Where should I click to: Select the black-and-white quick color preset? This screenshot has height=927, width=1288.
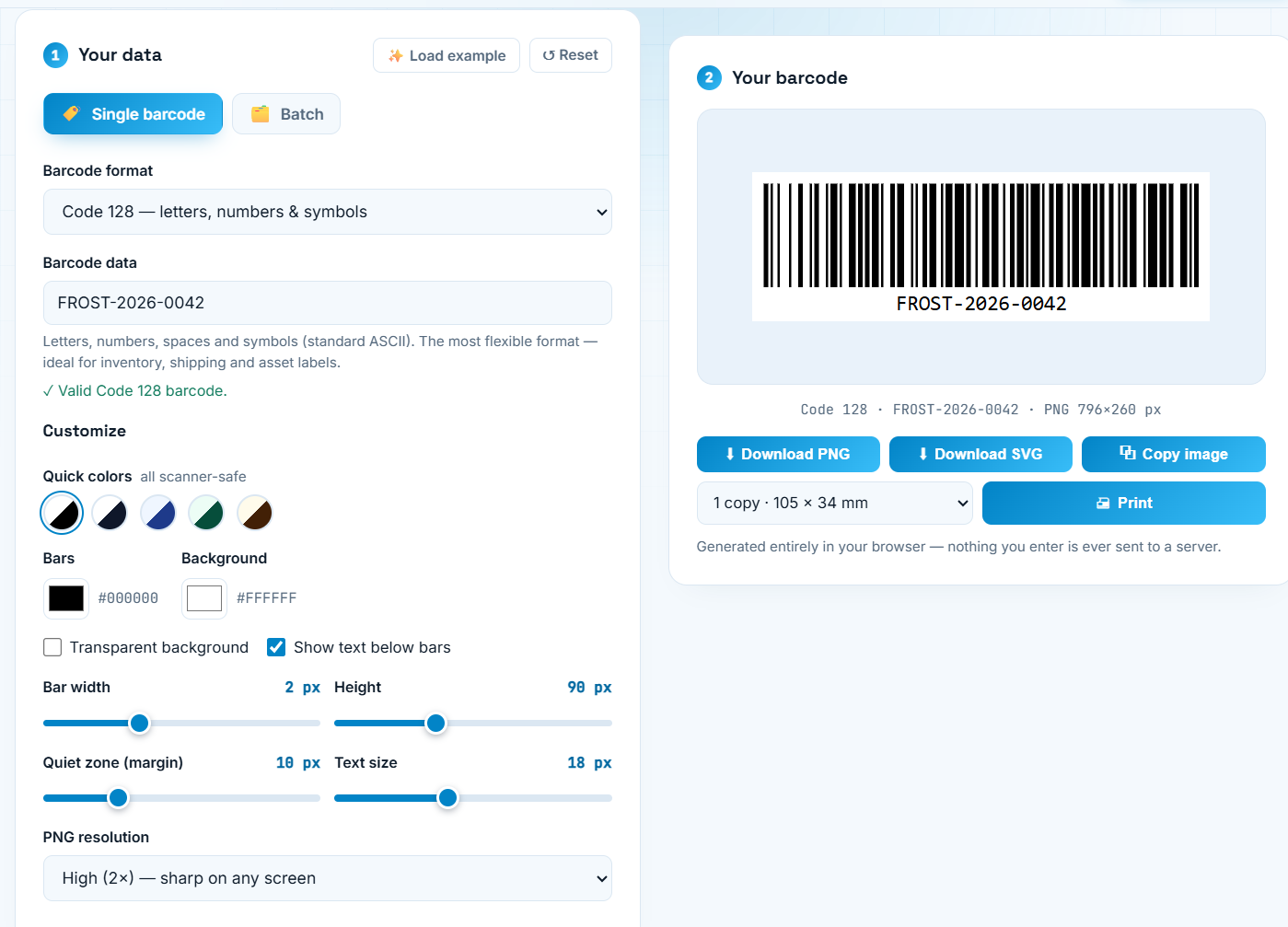pos(63,513)
